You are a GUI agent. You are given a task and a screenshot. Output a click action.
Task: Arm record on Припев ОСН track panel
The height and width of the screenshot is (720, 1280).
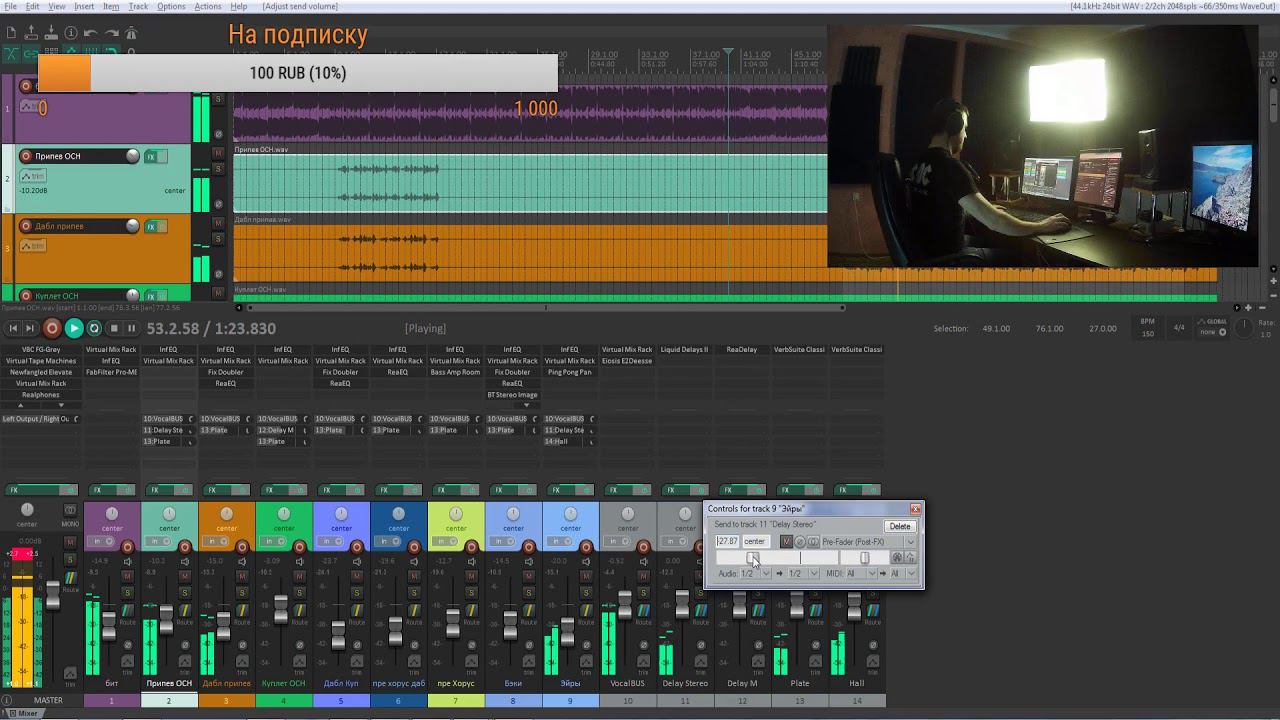pyautogui.click(x=26, y=156)
